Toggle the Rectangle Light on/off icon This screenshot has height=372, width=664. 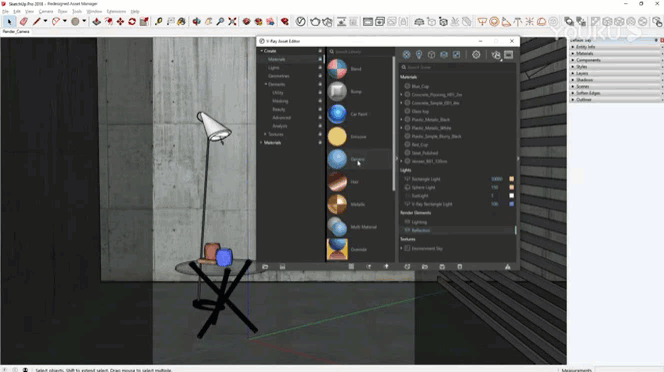tap(407, 179)
